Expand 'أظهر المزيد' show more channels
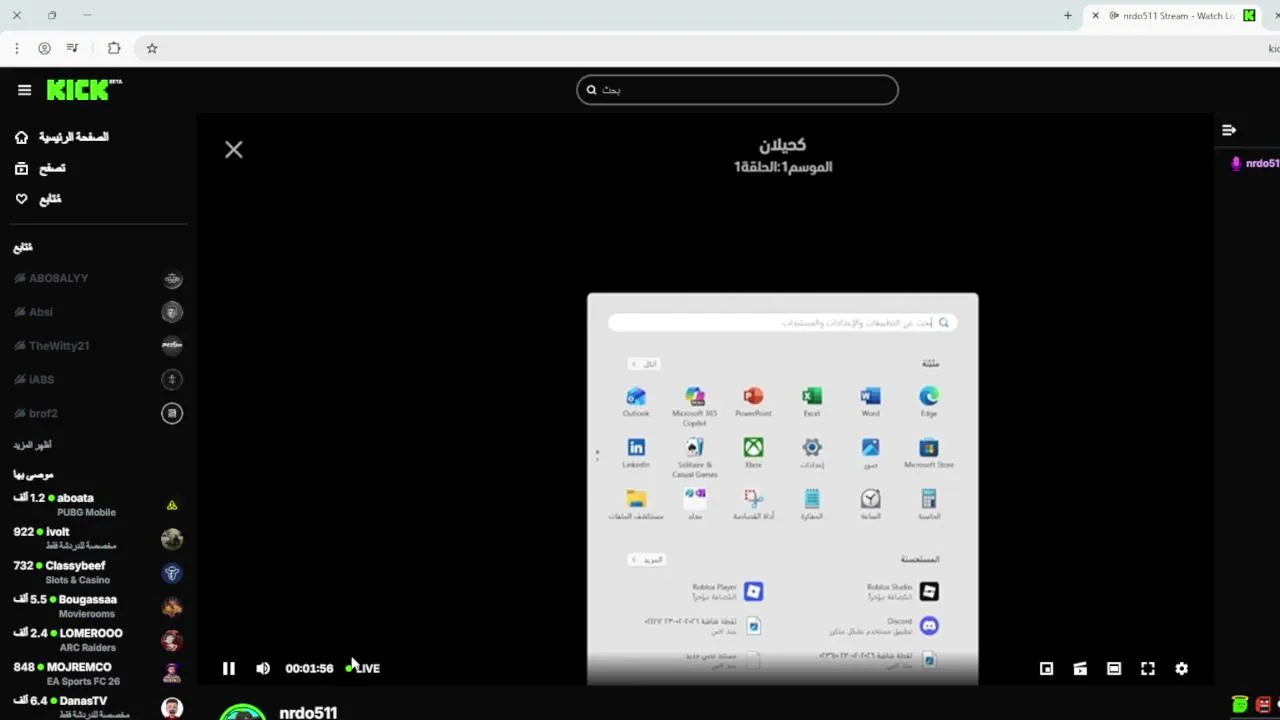This screenshot has height=720, width=1280. click(32, 445)
